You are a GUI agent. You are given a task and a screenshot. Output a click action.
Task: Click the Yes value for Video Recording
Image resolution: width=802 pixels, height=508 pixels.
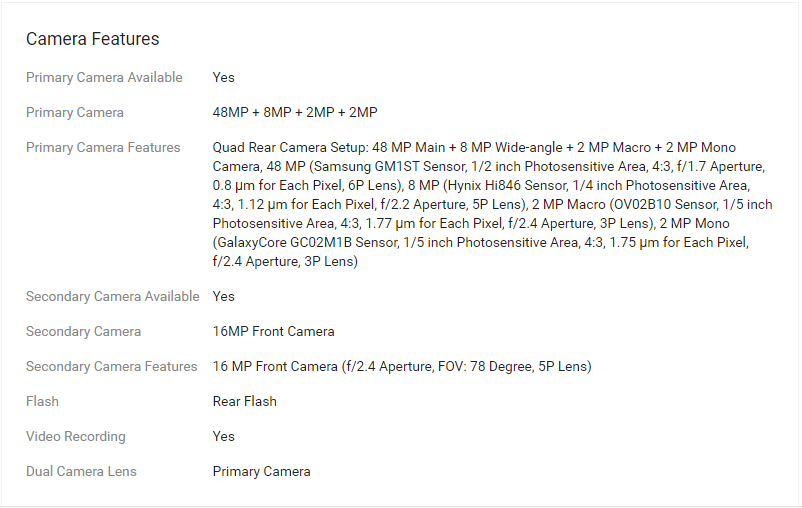tap(224, 436)
